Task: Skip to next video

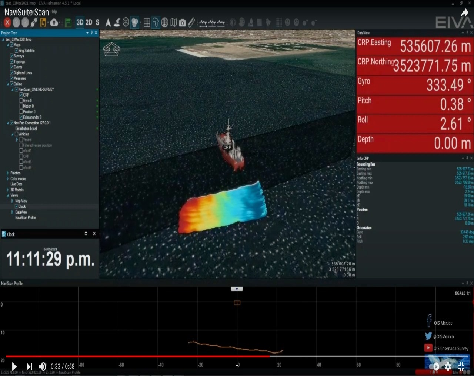Action: point(29,366)
